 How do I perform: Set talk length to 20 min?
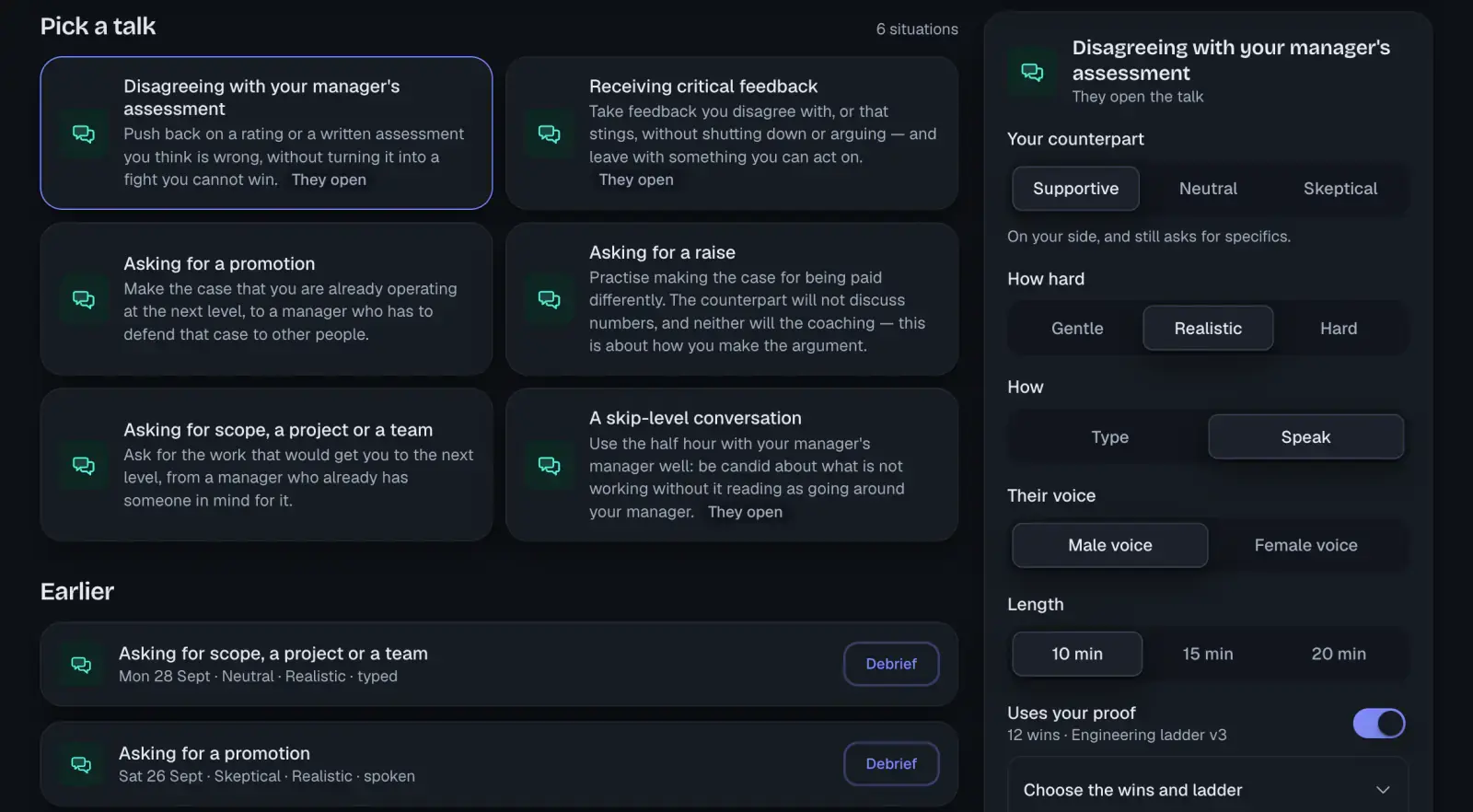pyautogui.click(x=1339, y=655)
